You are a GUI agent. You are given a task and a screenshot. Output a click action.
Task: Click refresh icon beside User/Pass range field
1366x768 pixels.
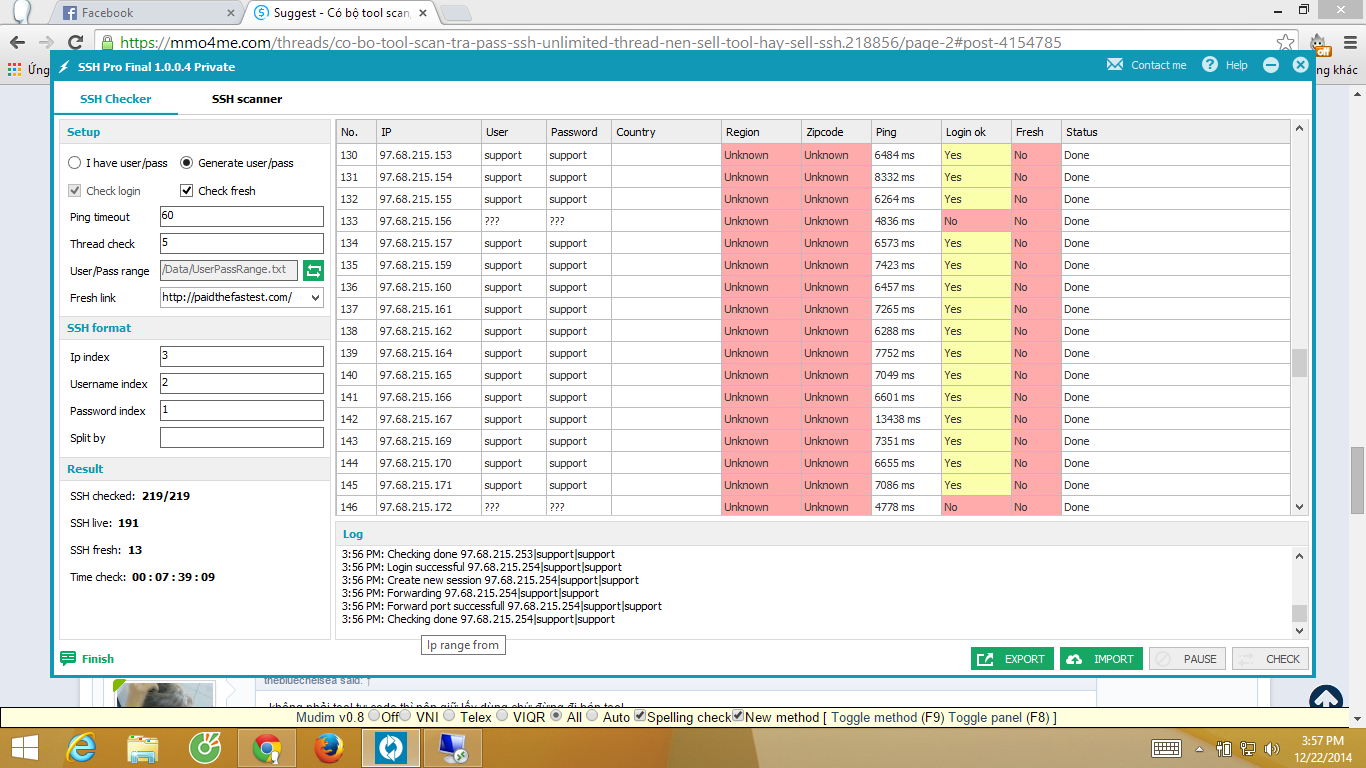(x=311, y=270)
